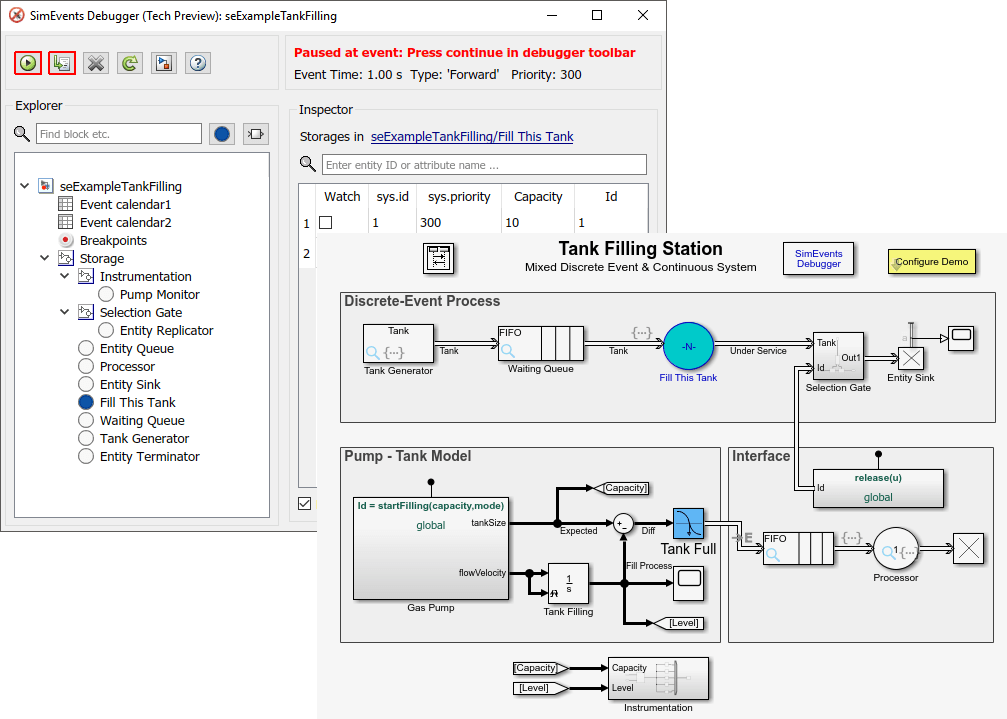This screenshot has height=719, width=1007.
Task: Collapse the seExampleTankFilling root node
Action: click(24, 186)
